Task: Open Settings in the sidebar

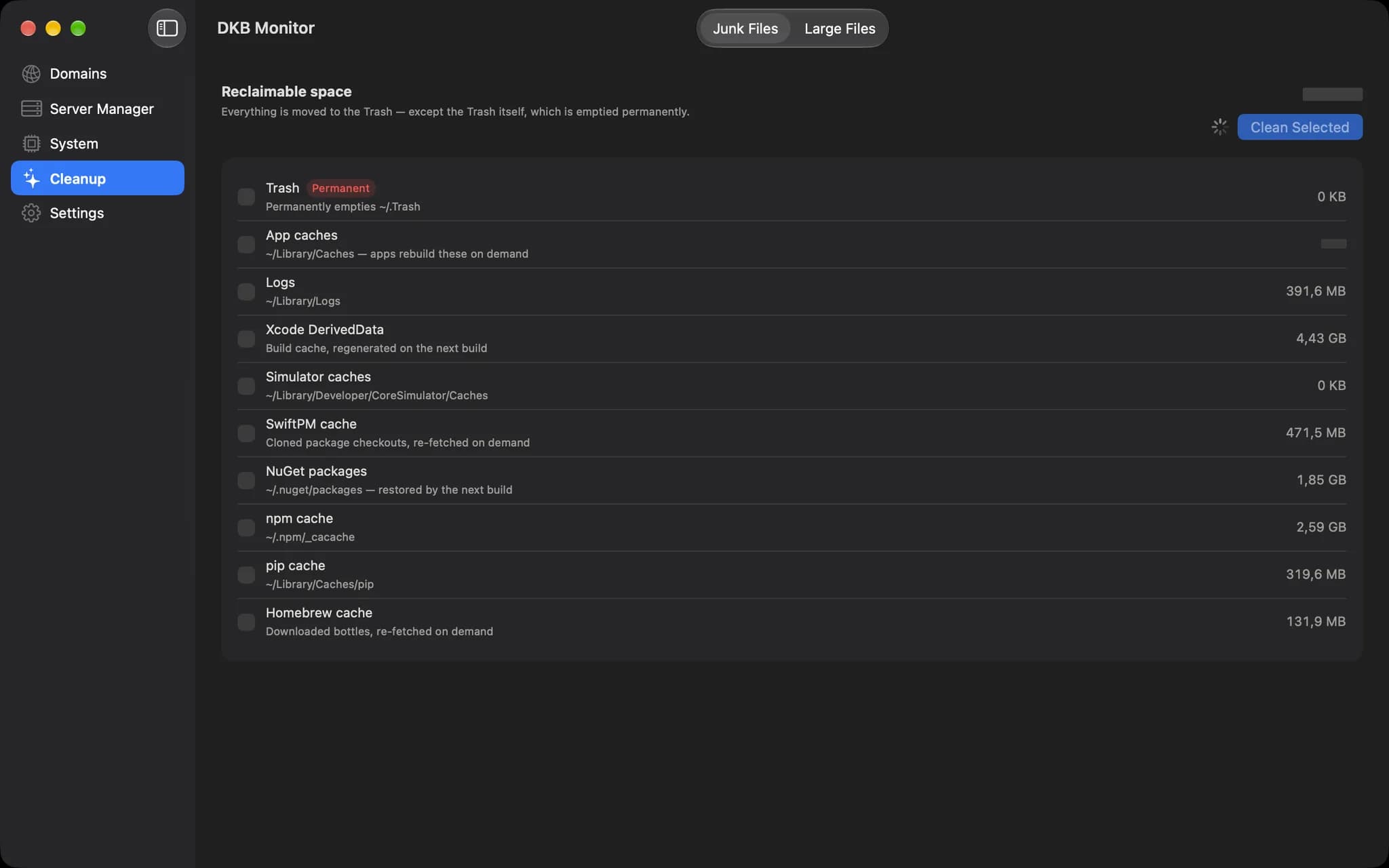Action: coord(98,213)
